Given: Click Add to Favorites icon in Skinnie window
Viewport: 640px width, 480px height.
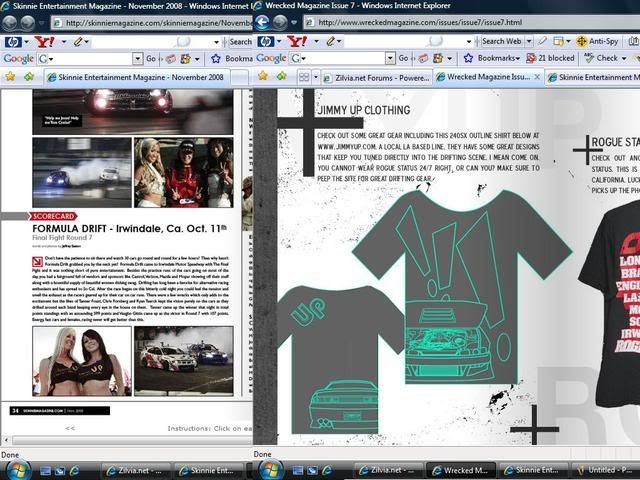Looking at the screenshot, I should [x=29, y=76].
